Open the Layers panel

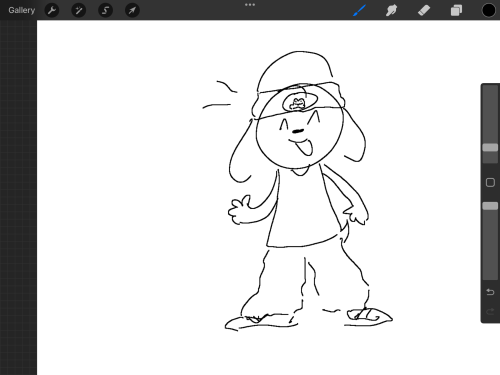(x=456, y=10)
